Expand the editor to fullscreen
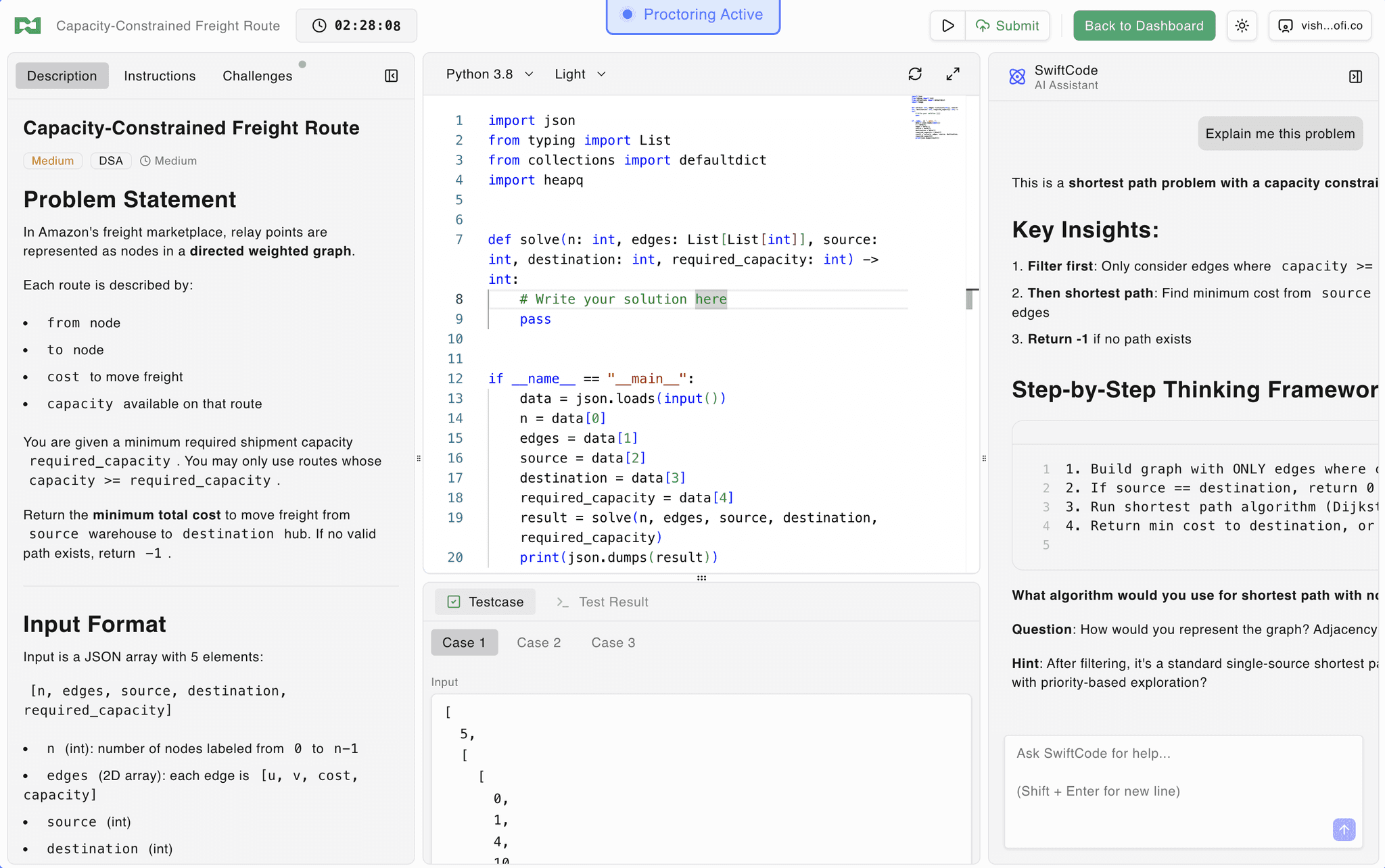The image size is (1385, 868). point(953,74)
